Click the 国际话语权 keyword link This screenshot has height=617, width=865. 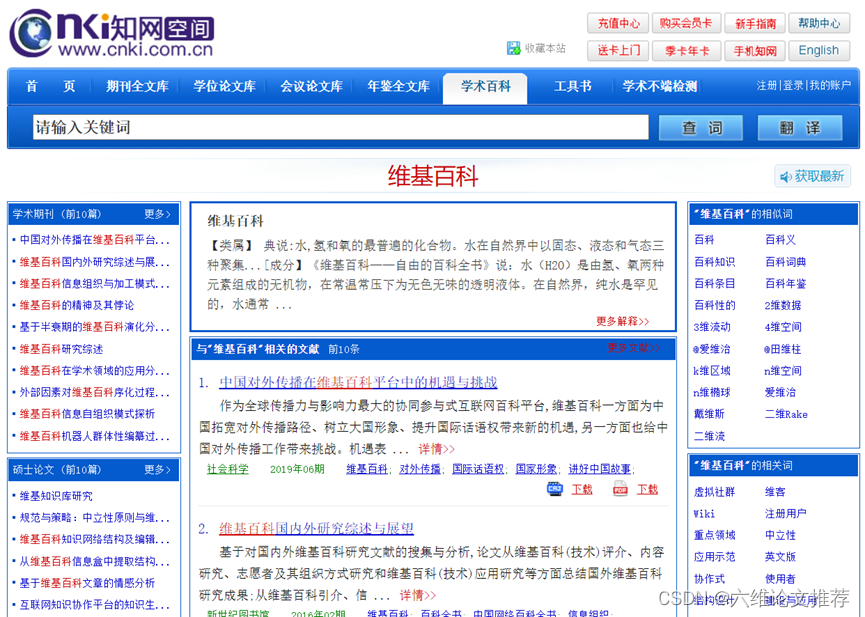[x=478, y=469]
